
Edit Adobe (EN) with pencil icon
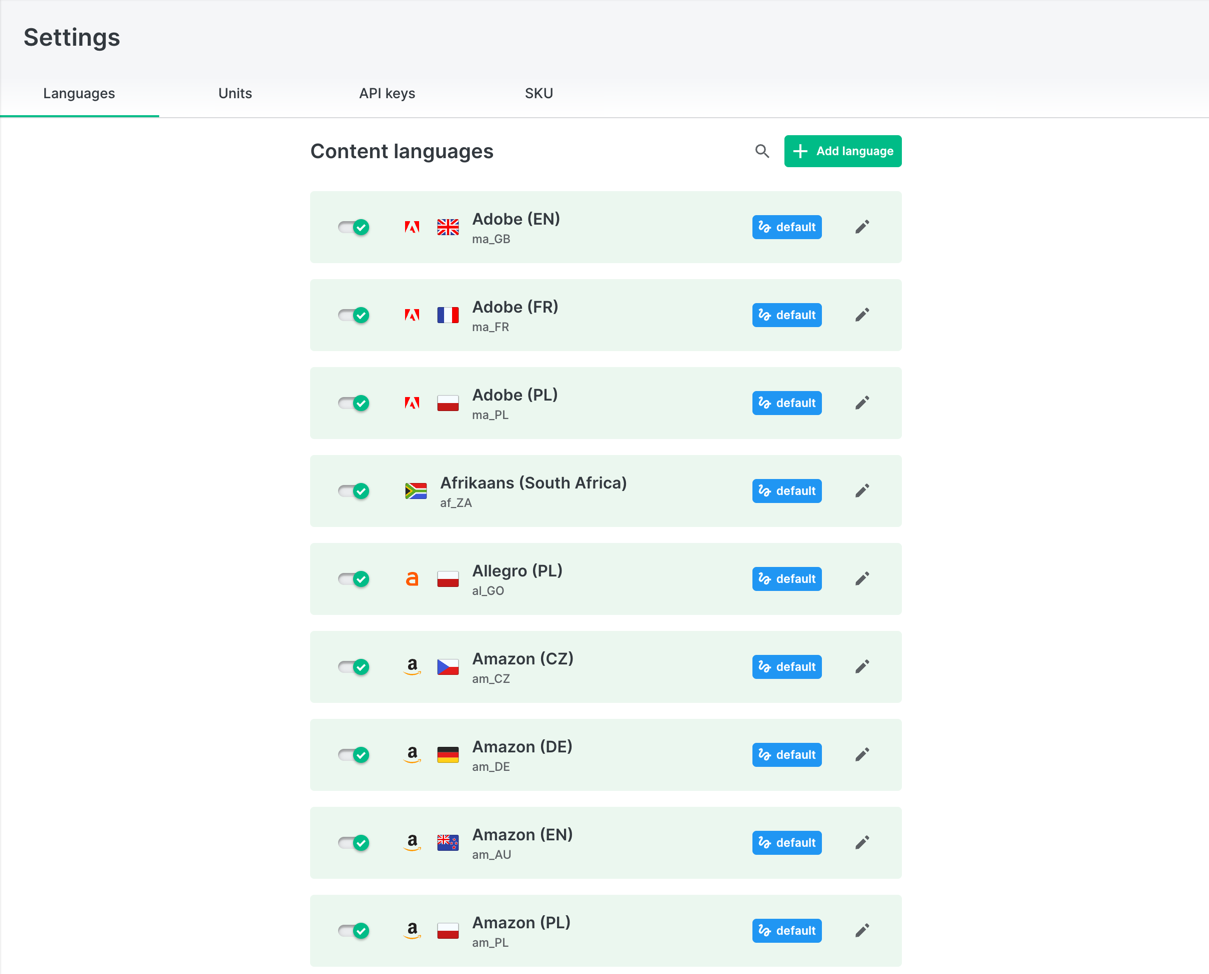click(862, 227)
